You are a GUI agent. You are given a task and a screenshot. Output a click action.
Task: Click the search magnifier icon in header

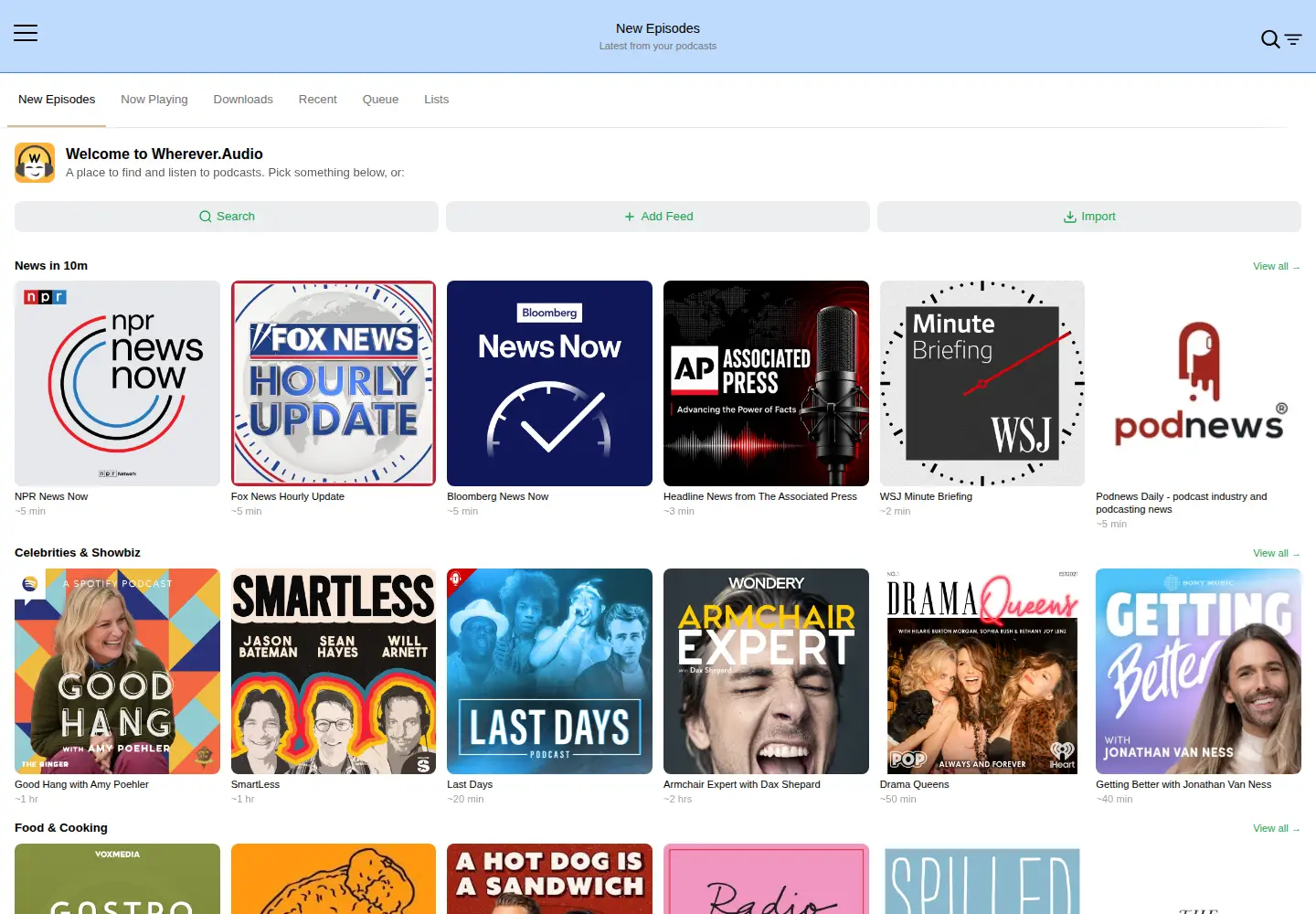coord(1270,39)
